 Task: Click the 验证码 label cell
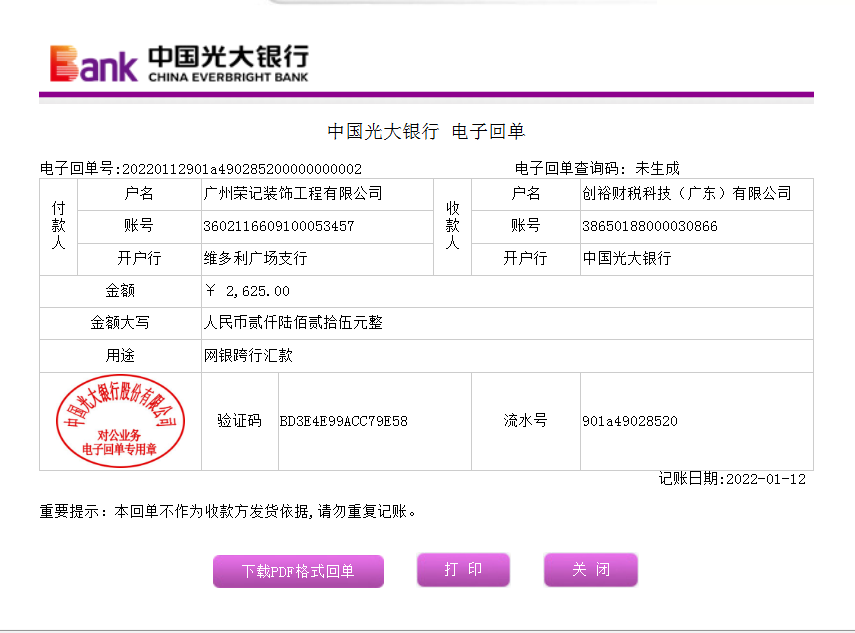(x=240, y=421)
